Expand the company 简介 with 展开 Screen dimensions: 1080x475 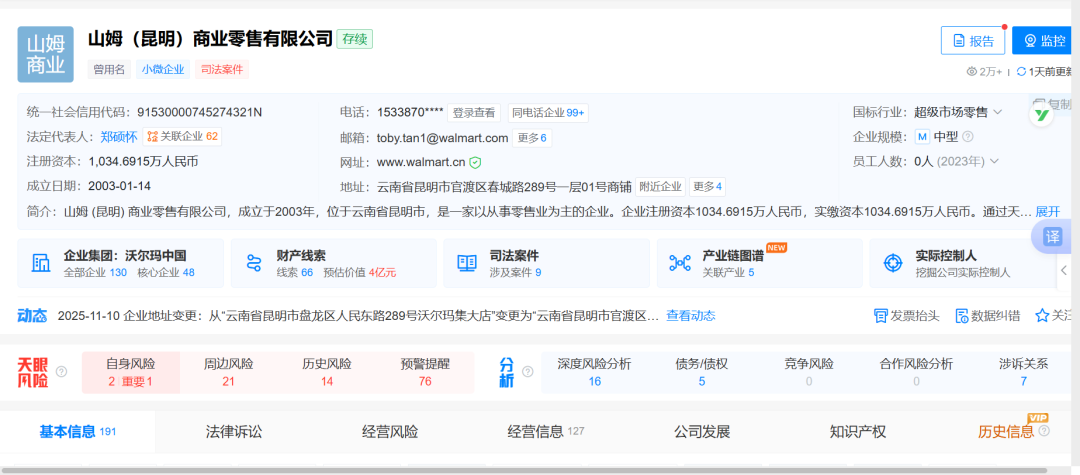click(x=1048, y=211)
